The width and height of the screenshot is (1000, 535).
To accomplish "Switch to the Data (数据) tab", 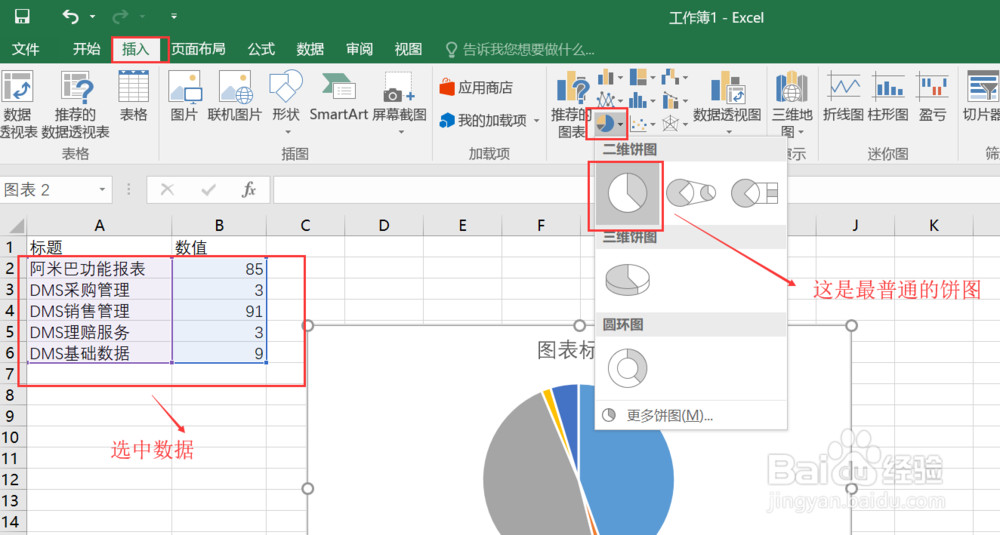I will [x=310, y=49].
